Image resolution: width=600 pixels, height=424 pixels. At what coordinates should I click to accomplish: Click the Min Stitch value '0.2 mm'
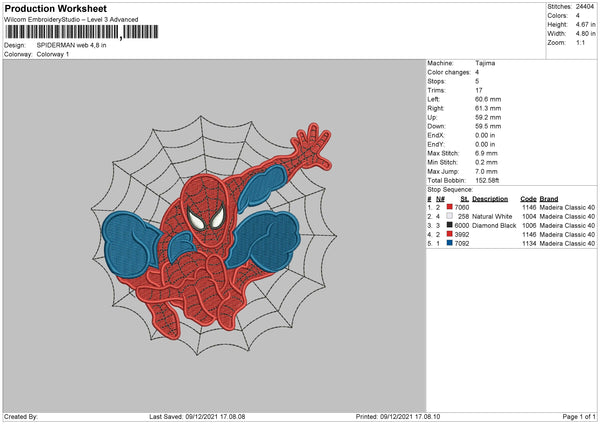486,162
